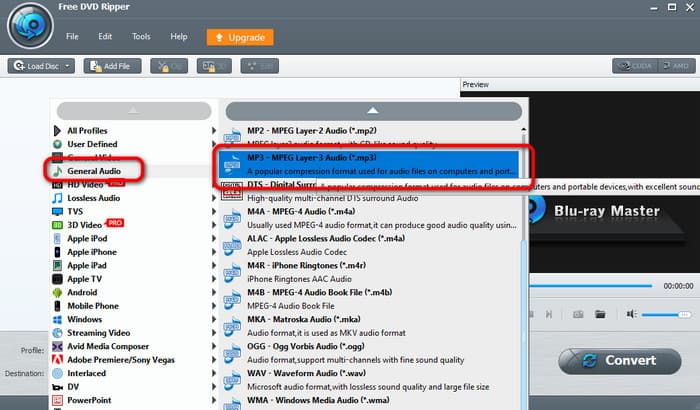Open the Tools menu
Viewport: 700px width, 410px height.
(141, 37)
